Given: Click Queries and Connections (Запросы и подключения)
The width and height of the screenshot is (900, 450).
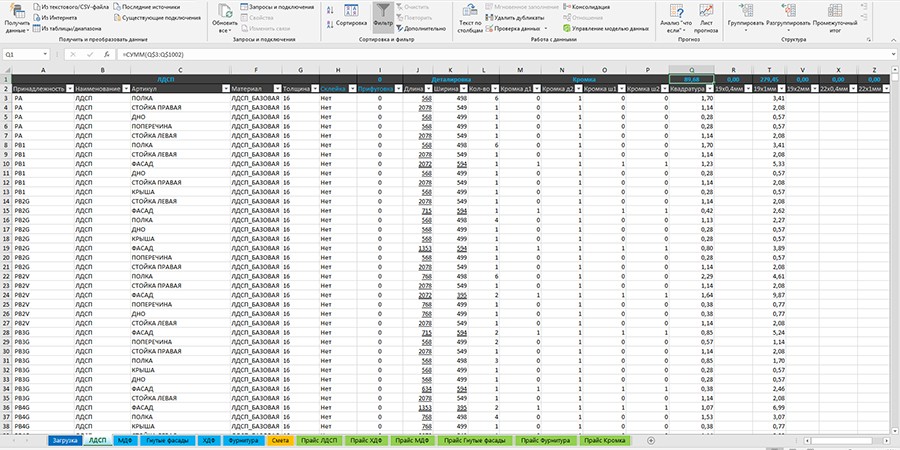Looking at the screenshot, I should pos(276,6).
